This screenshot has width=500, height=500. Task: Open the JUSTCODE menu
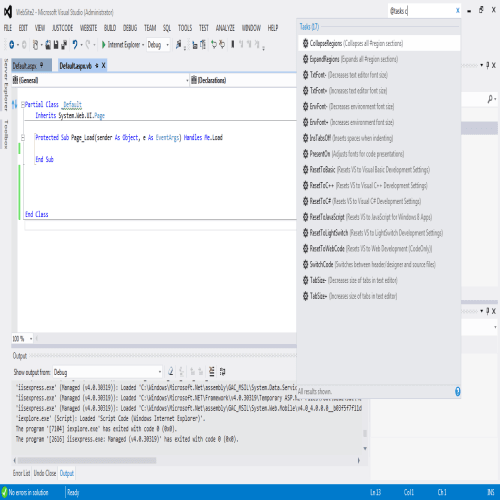(62, 28)
